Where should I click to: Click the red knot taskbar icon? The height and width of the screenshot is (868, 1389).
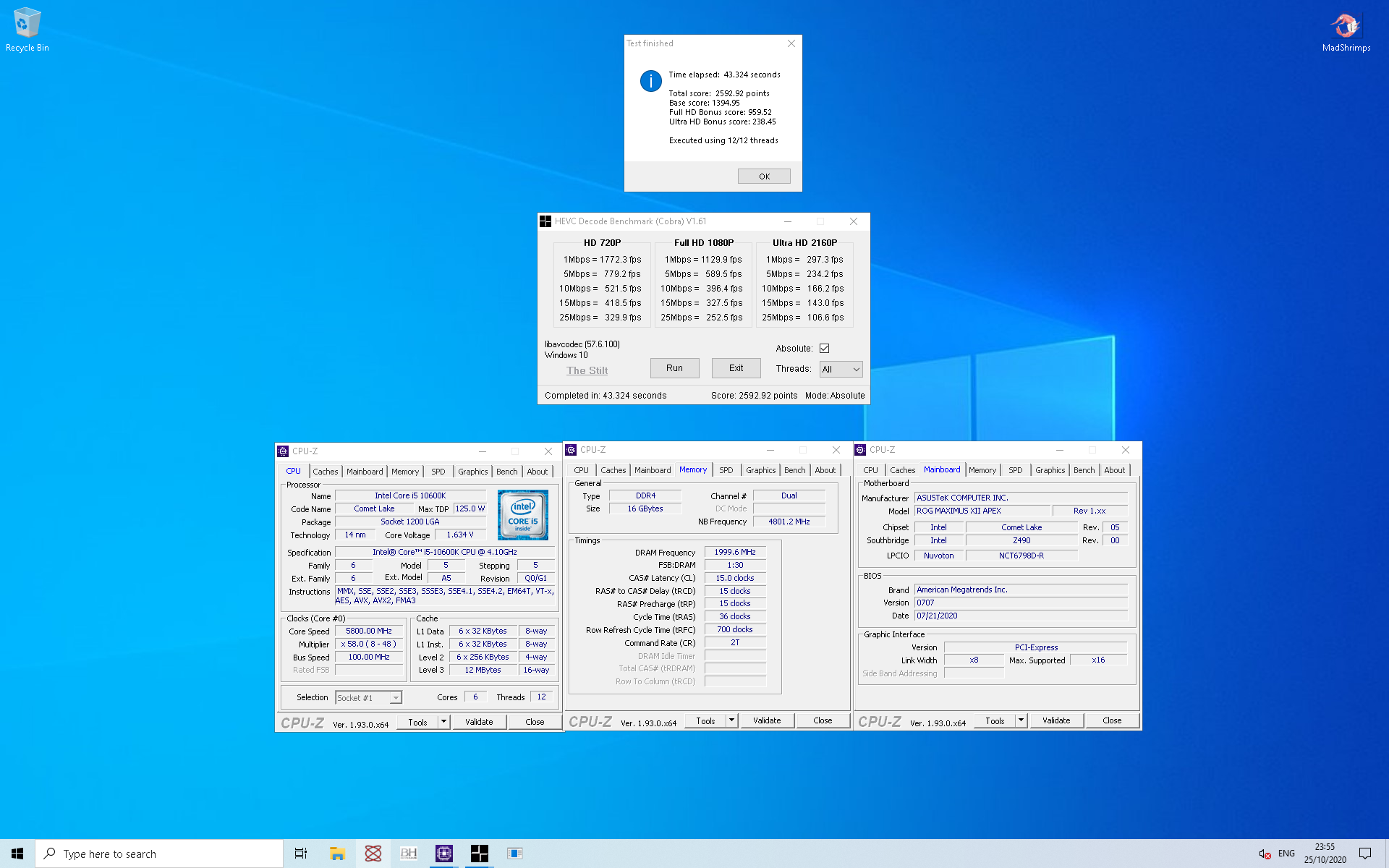coord(373,854)
